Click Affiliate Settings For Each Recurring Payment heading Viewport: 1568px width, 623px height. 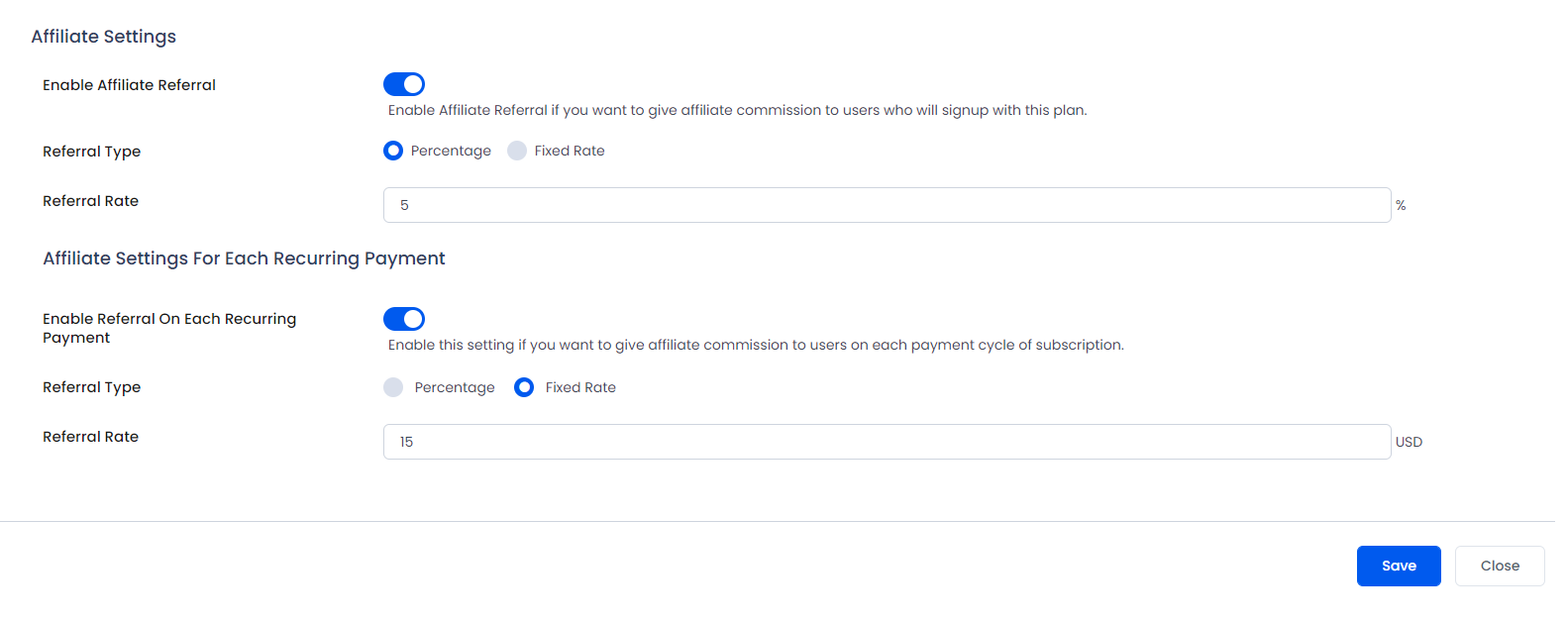[x=244, y=259]
